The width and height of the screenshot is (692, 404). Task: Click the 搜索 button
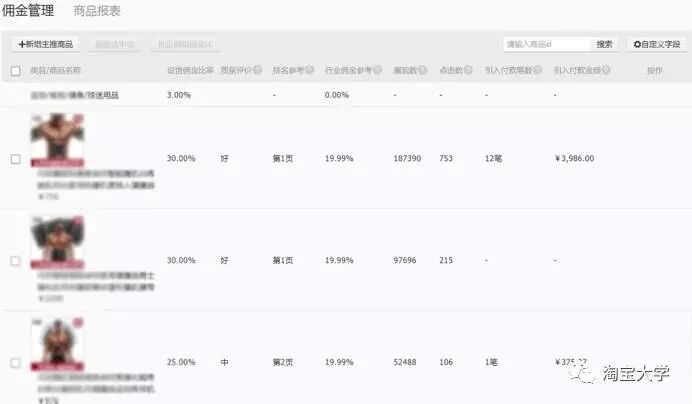[x=604, y=44]
